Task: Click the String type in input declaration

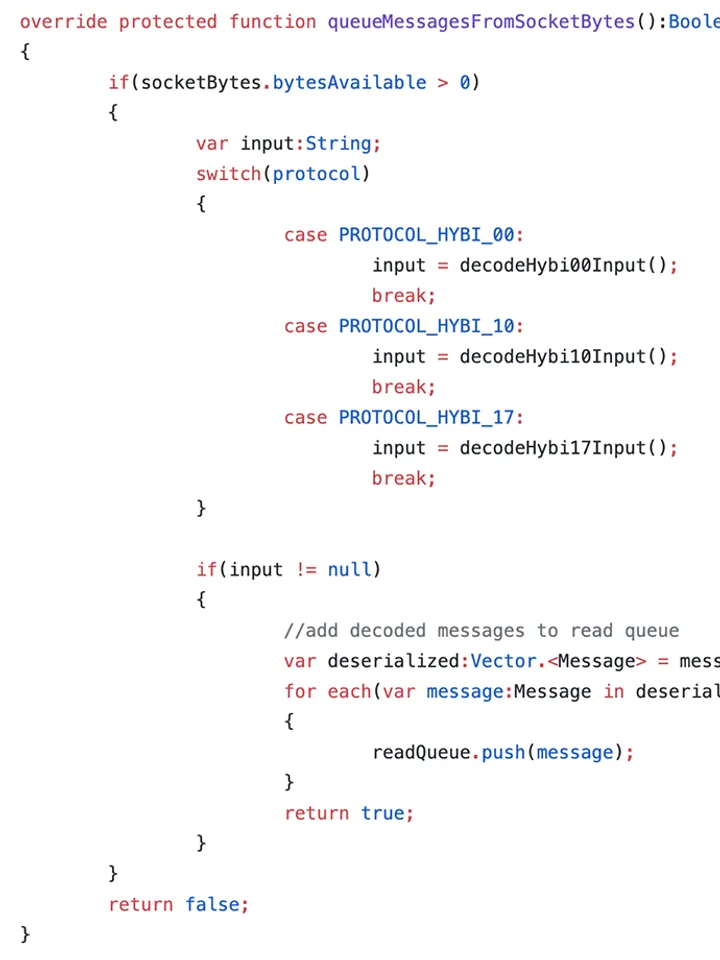Action: 339,144
